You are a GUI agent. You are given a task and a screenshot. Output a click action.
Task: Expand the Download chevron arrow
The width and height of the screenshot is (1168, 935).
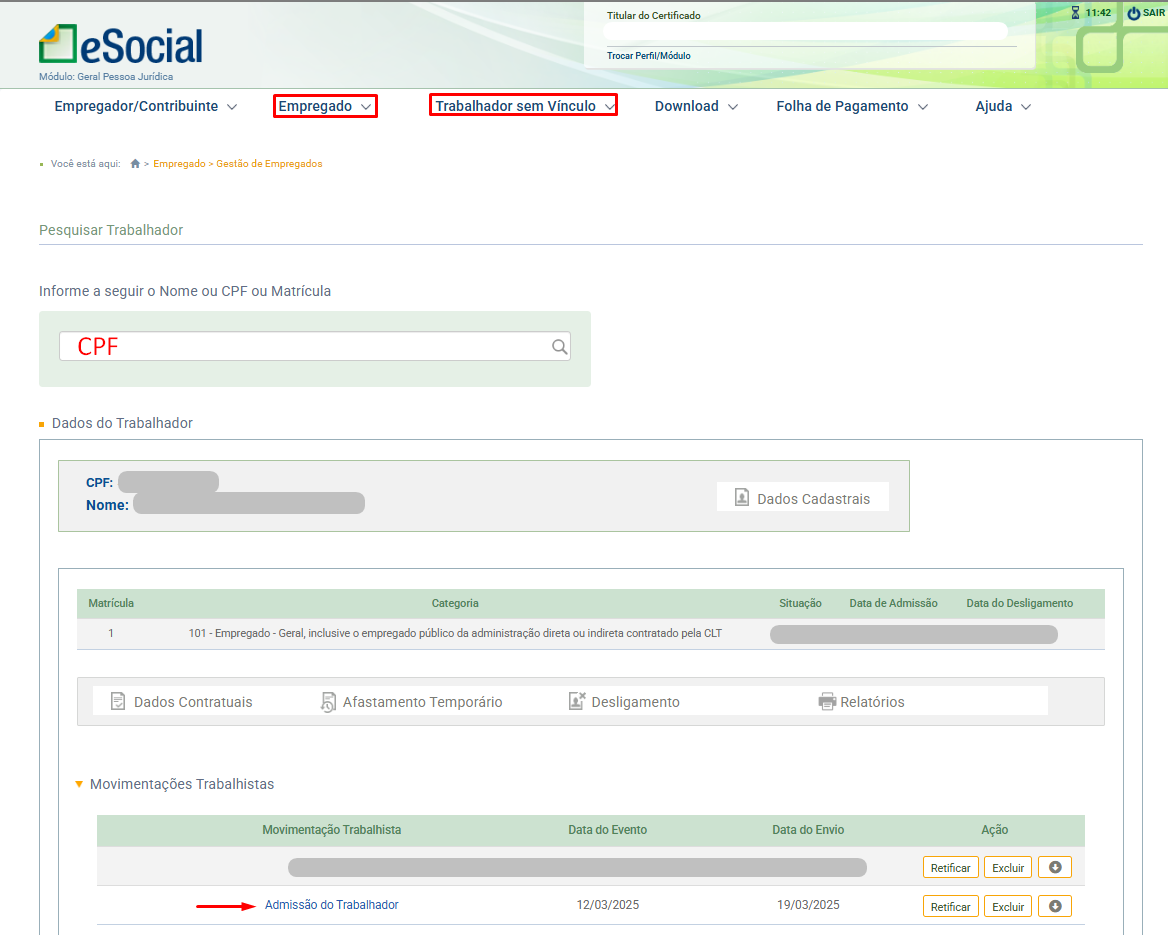pyautogui.click(x=733, y=107)
